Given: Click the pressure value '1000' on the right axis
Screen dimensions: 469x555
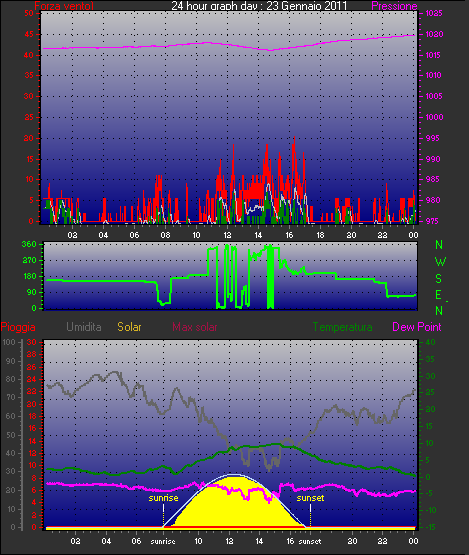Looking at the screenshot, I should 434,117.
